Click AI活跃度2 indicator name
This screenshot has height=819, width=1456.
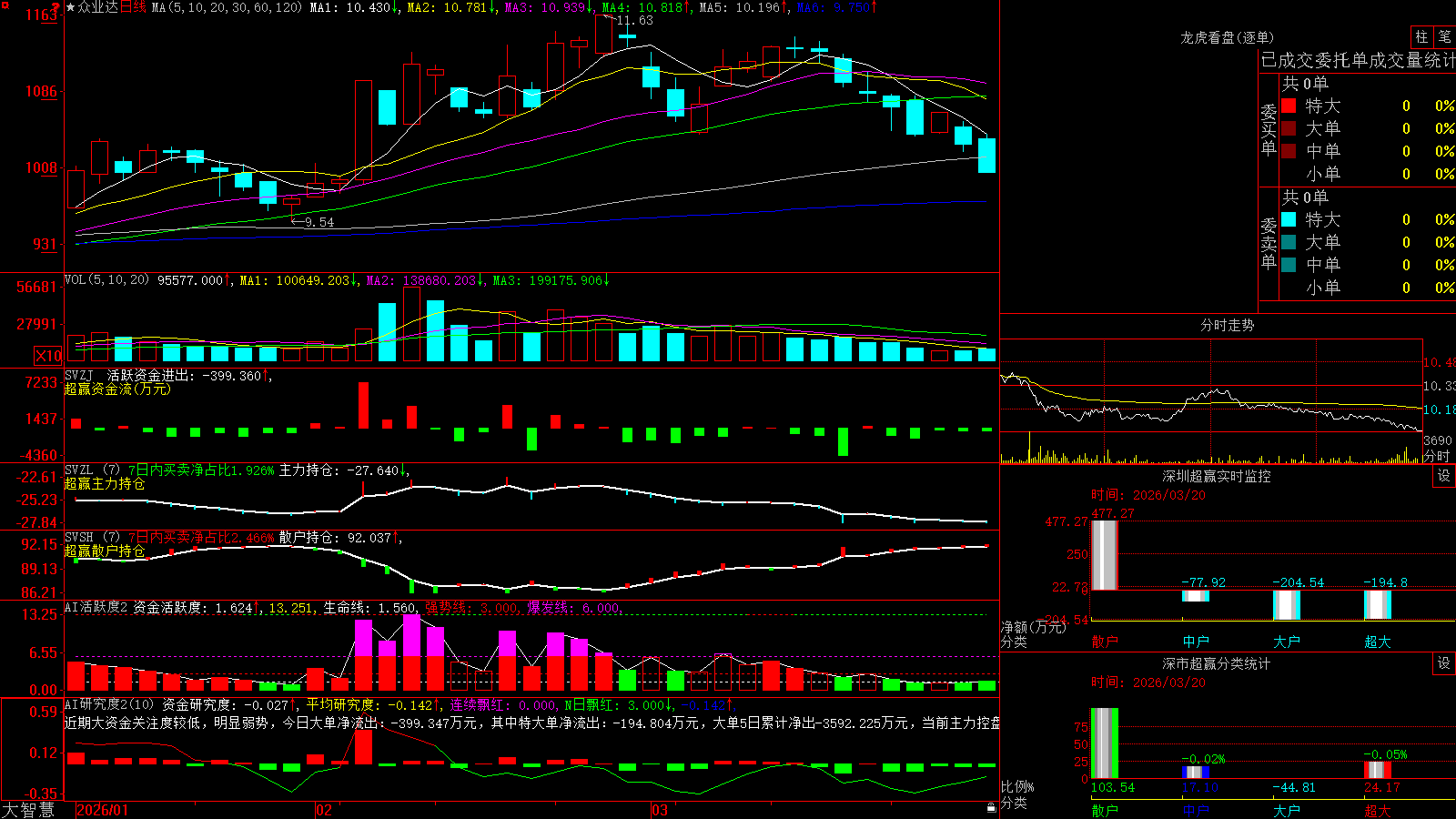pos(96,607)
